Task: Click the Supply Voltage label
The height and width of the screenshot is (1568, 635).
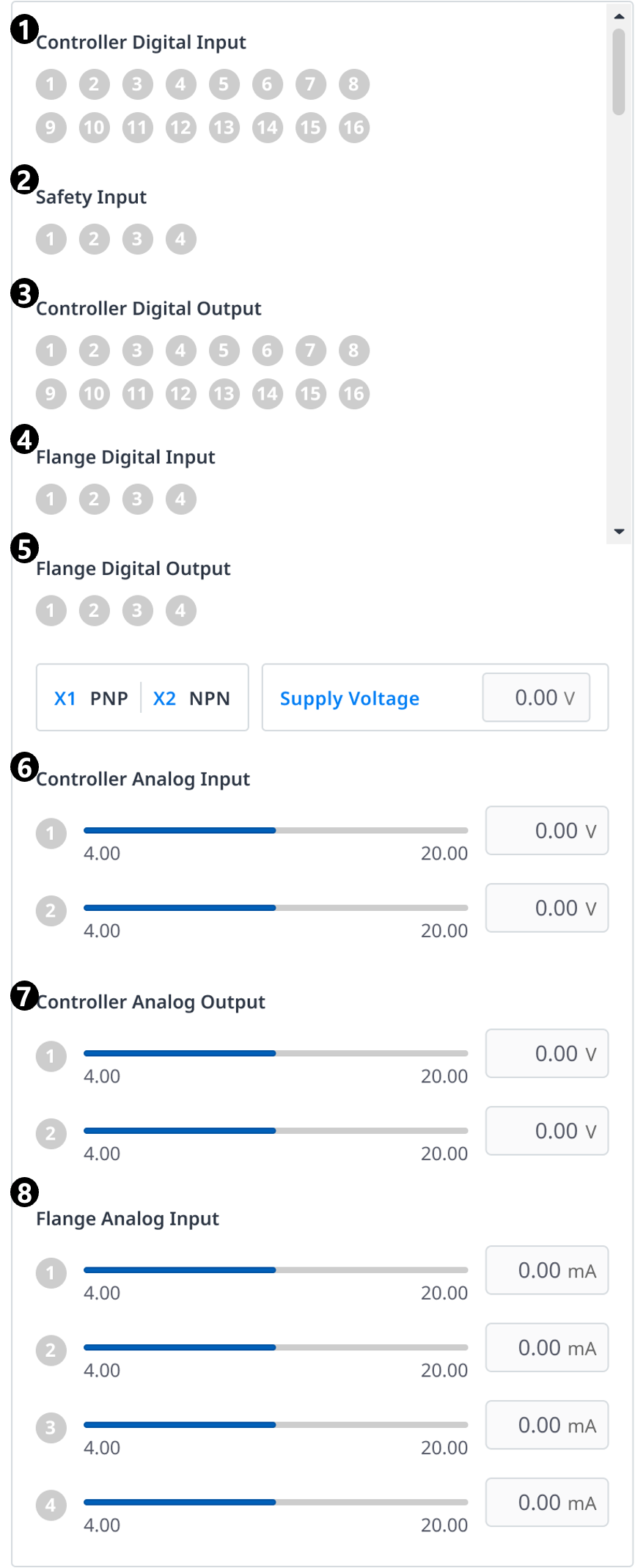Action: pyautogui.click(x=349, y=699)
